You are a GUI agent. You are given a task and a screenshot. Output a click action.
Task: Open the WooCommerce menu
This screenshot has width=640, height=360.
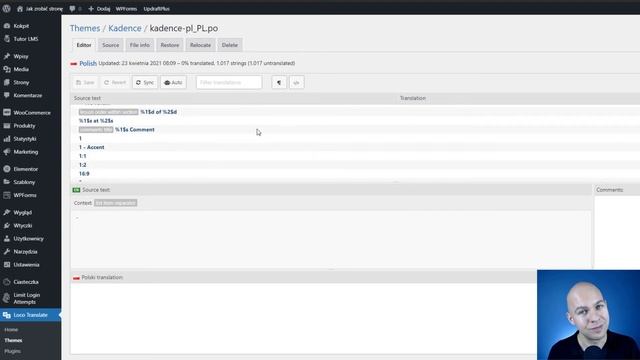coord(32,113)
